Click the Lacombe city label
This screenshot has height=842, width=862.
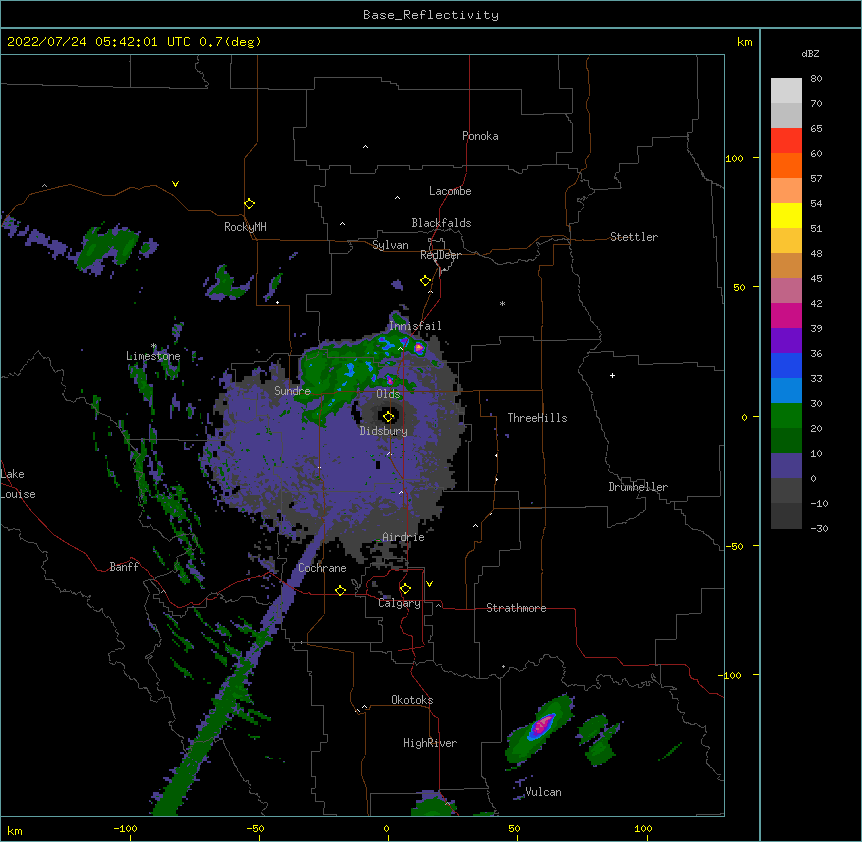(x=450, y=191)
